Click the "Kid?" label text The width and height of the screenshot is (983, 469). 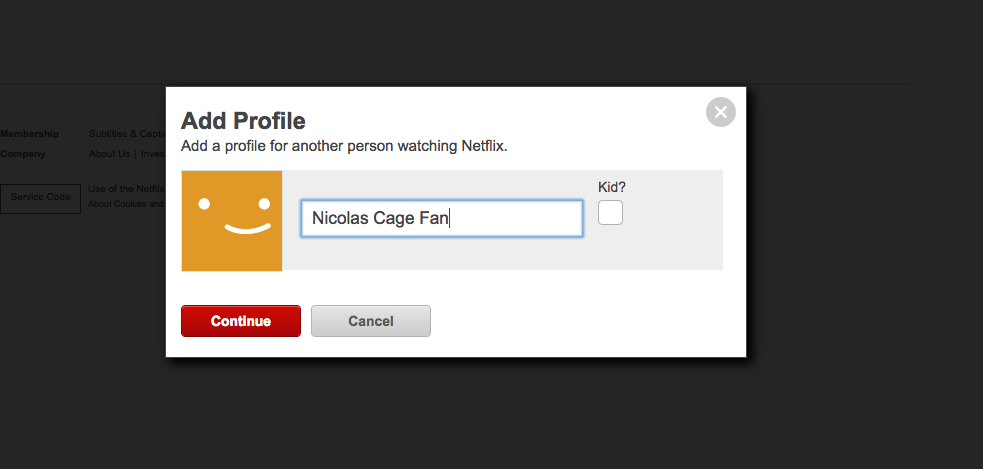click(611, 186)
